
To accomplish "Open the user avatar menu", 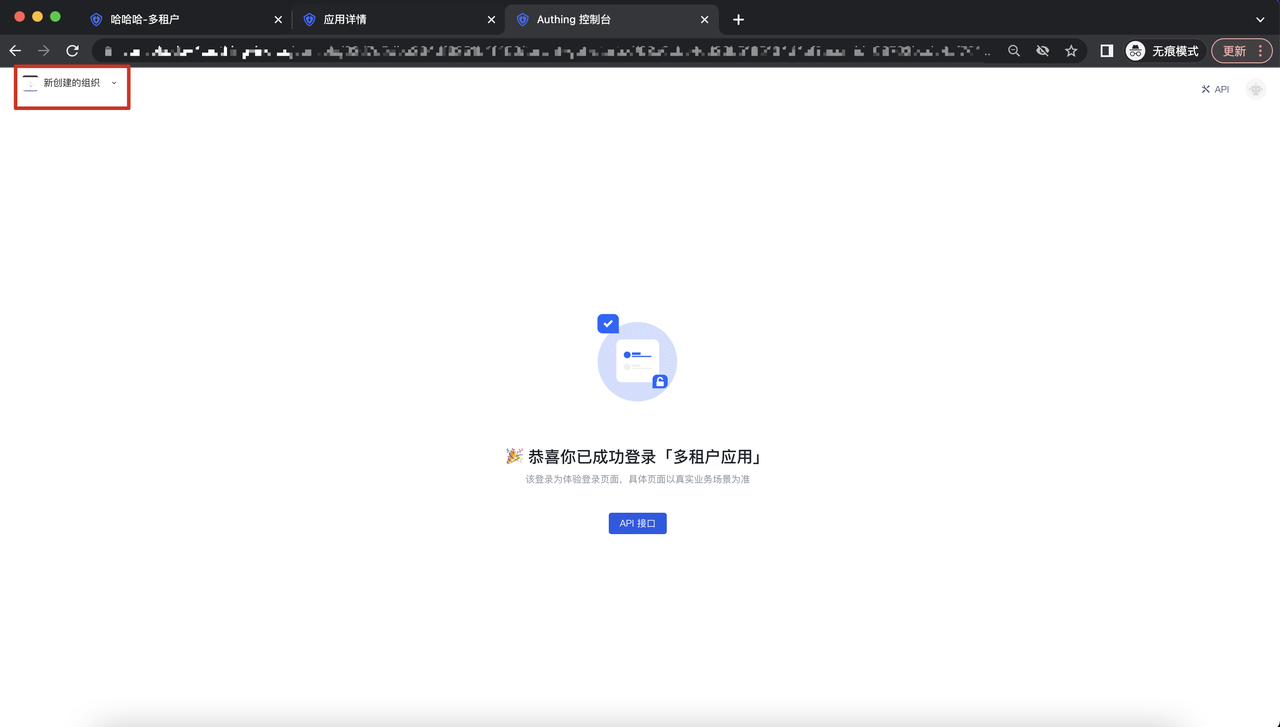I will (1256, 90).
